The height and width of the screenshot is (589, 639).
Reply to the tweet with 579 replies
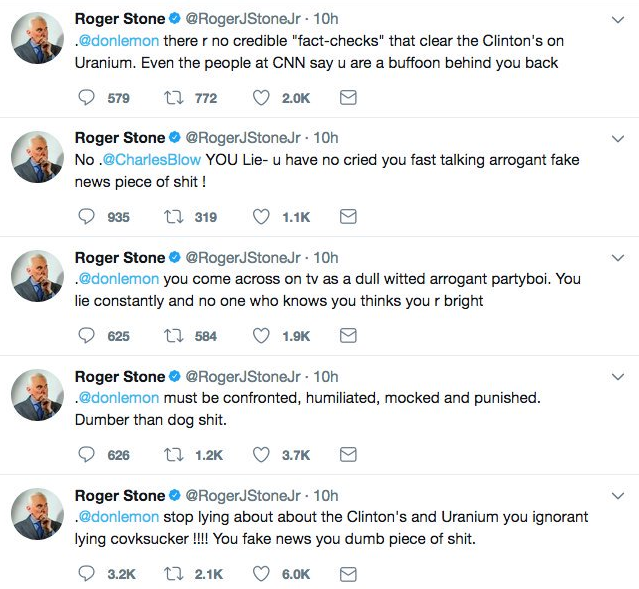(x=86, y=98)
